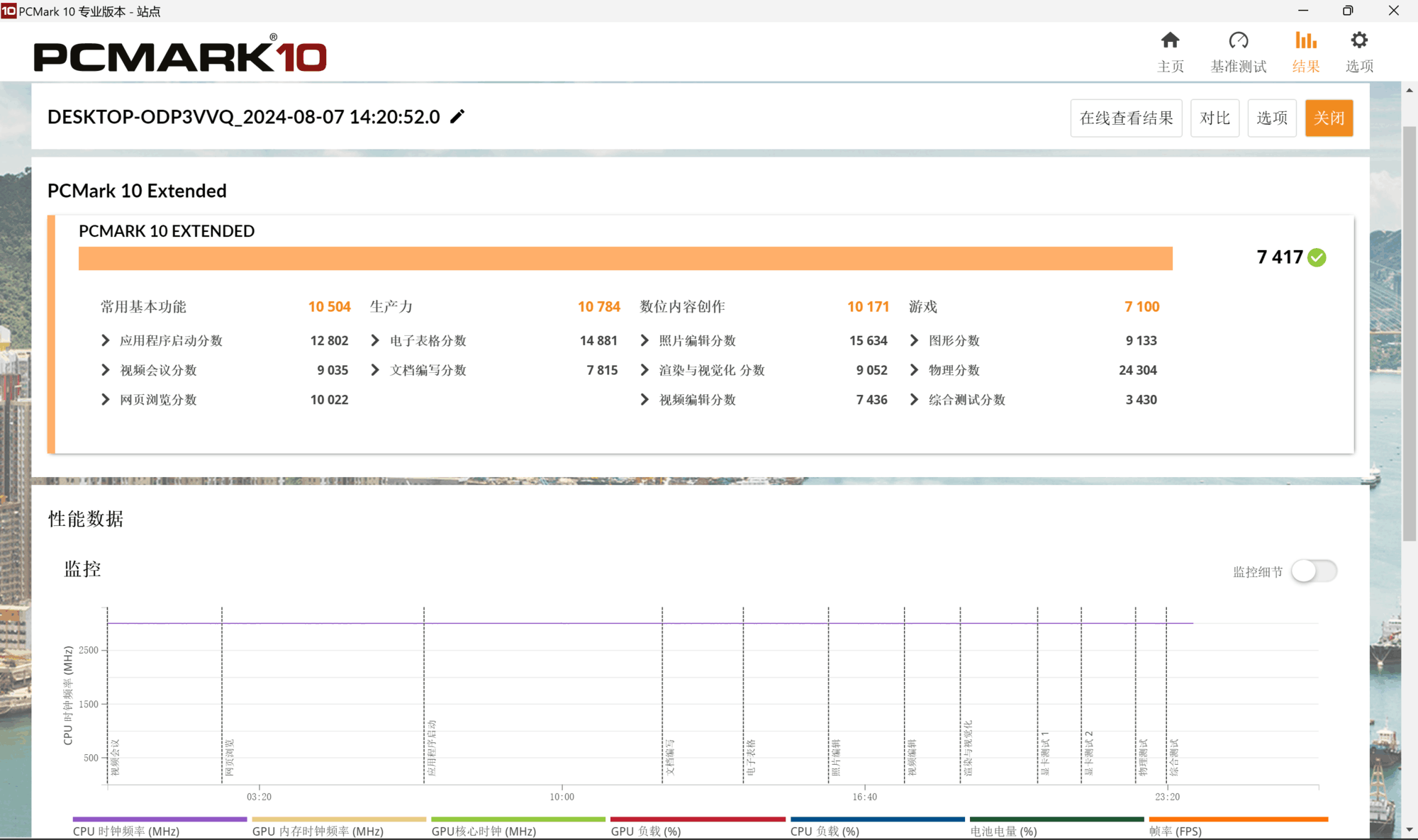Click the scrollbar up arrow
The height and width of the screenshot is (840, 1418).
(1409, 90)
